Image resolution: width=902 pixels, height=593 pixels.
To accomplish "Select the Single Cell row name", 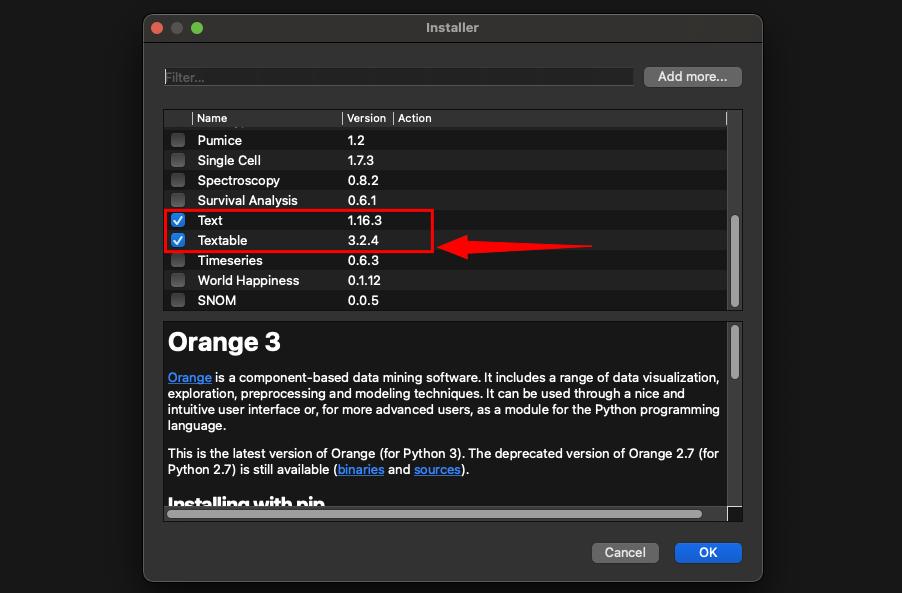I will tap(229, 160).
